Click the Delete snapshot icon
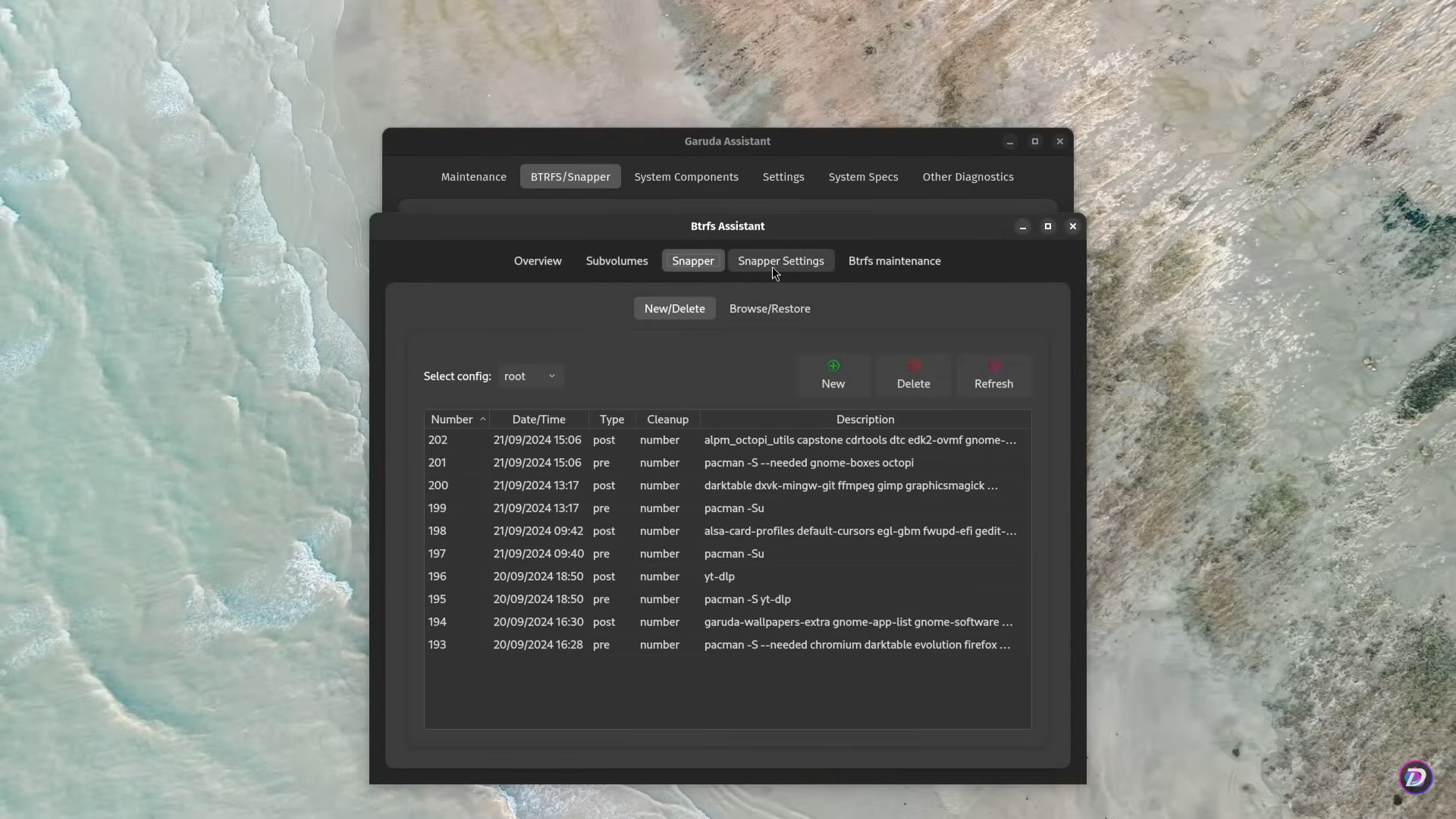 (x=913, y=374)
